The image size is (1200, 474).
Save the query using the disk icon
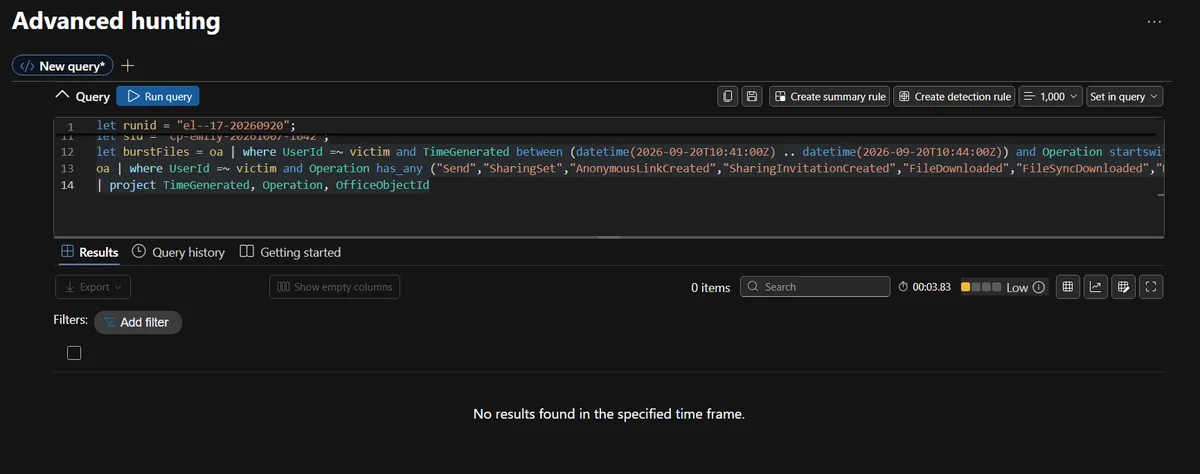coord(753,96)
